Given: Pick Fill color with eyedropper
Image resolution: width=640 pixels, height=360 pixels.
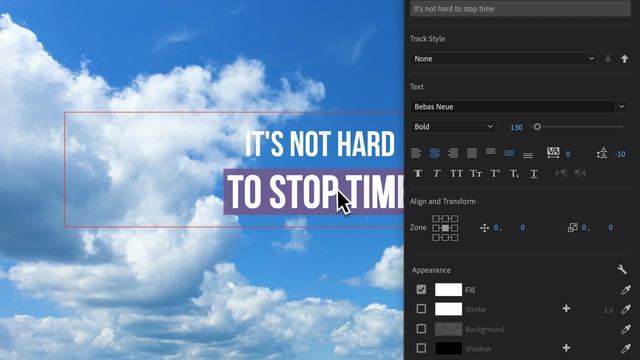Looking at the screenshot, I should [626, 290].
